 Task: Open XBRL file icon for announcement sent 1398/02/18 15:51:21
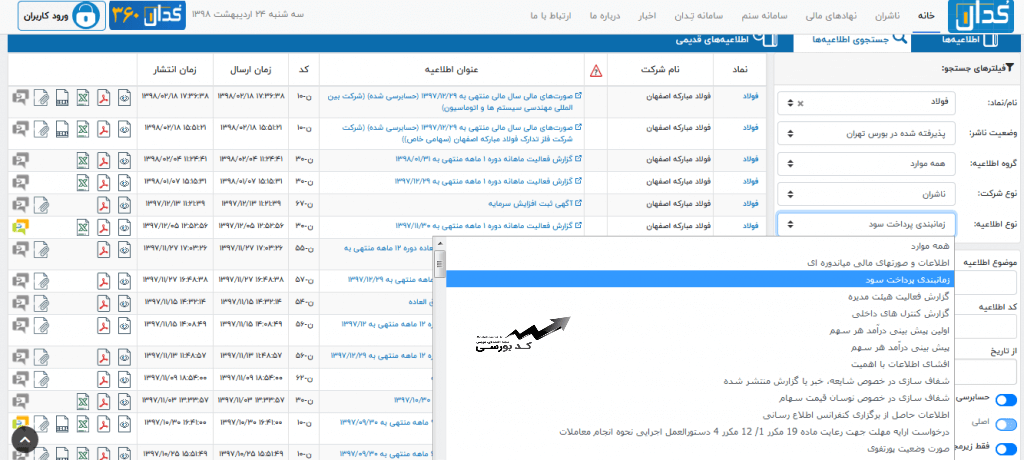[x=61, y=129]
